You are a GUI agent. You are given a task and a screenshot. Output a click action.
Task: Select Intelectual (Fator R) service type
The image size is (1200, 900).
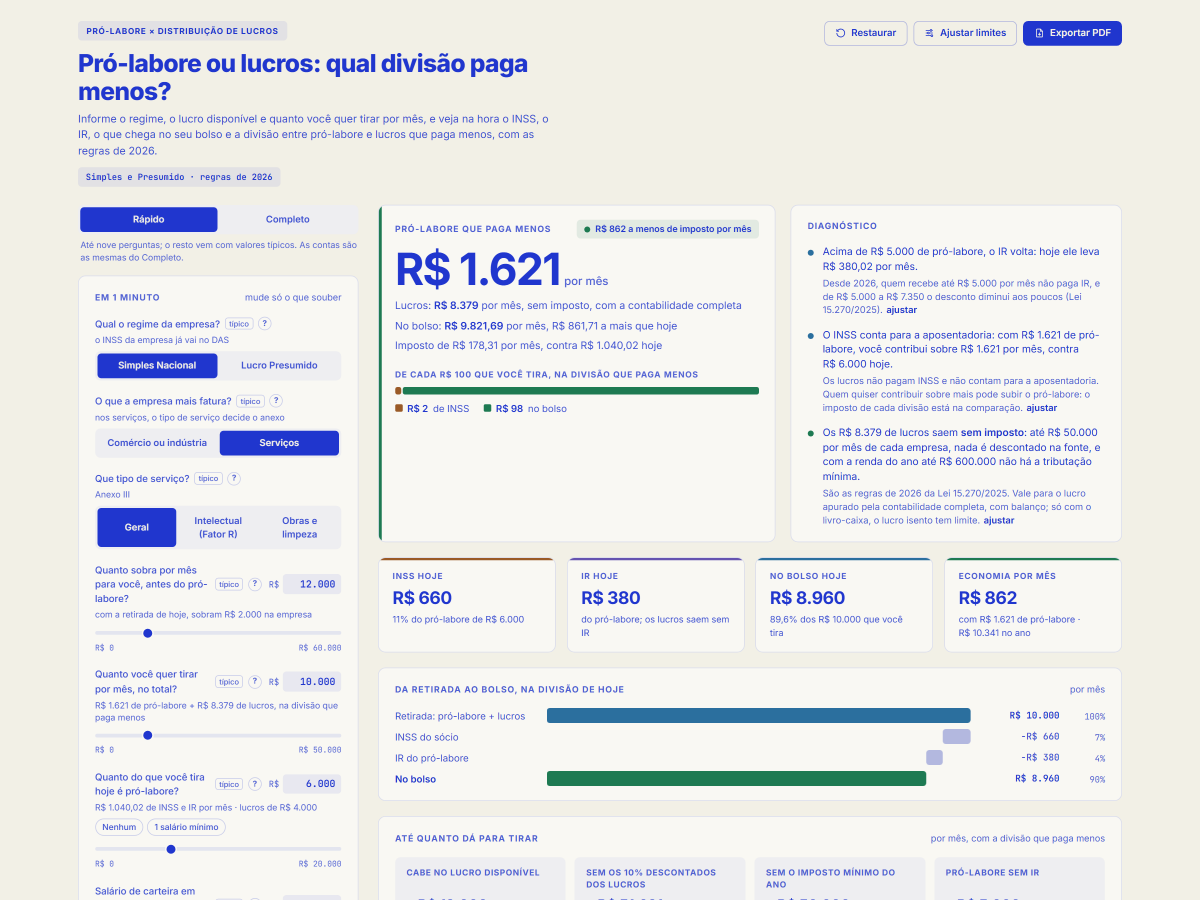pos(218,527)
